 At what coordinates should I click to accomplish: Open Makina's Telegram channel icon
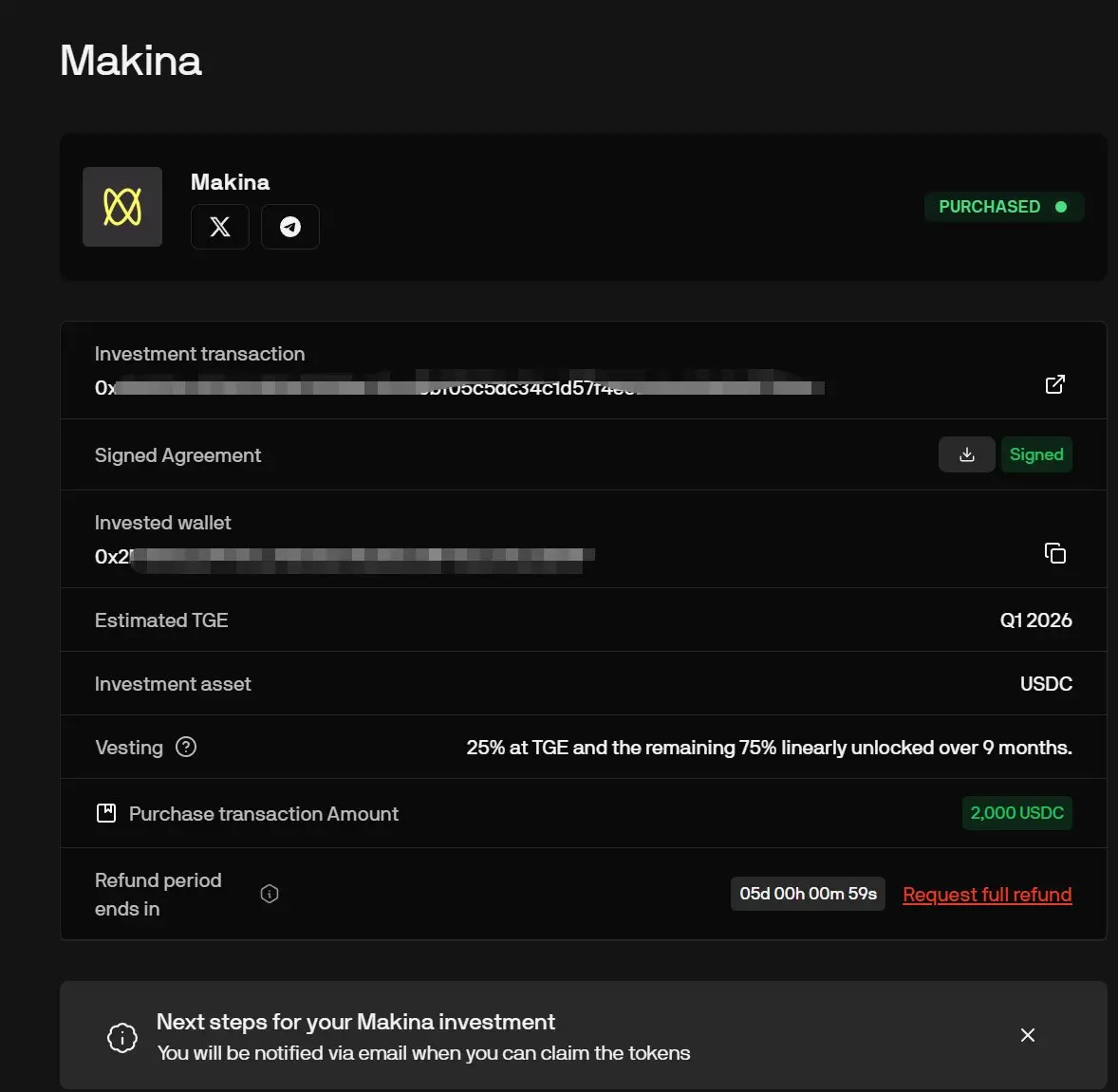tap(290, 227)
